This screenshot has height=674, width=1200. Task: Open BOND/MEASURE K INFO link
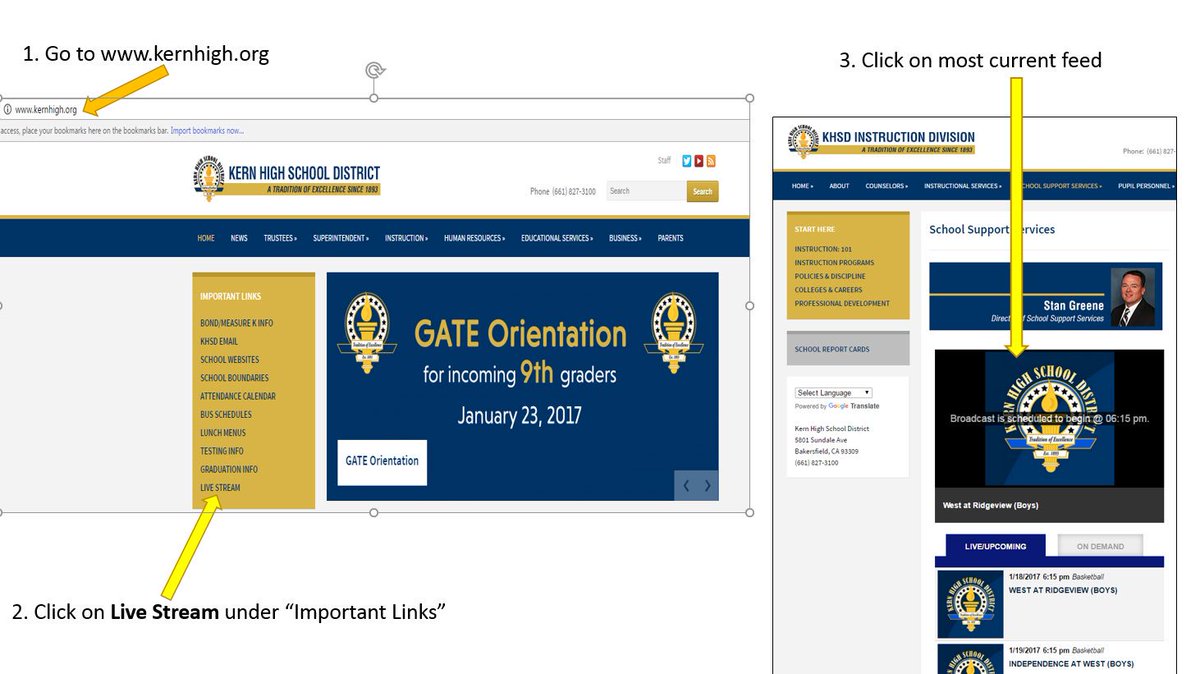tap(236, 323)
